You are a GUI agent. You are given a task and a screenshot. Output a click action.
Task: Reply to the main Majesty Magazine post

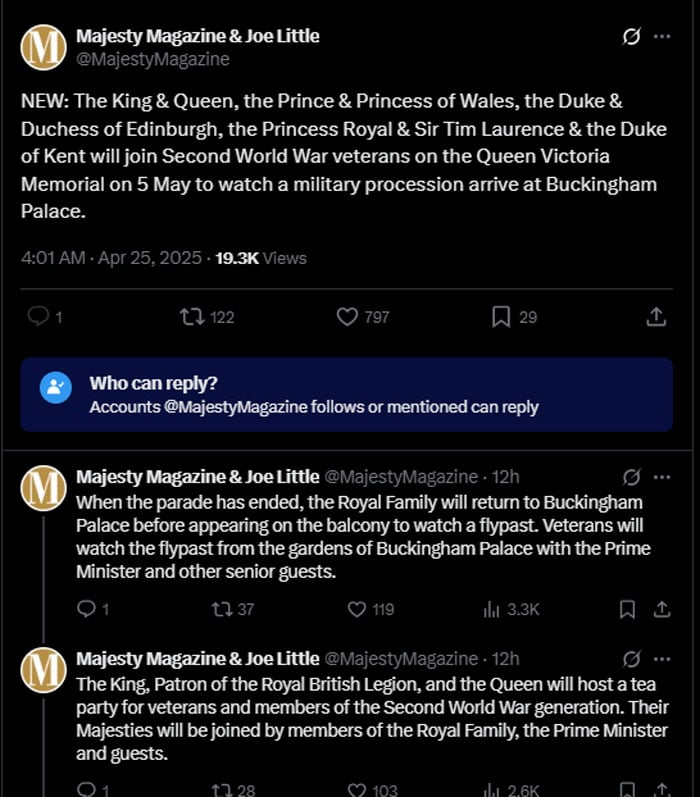point(39,317)
